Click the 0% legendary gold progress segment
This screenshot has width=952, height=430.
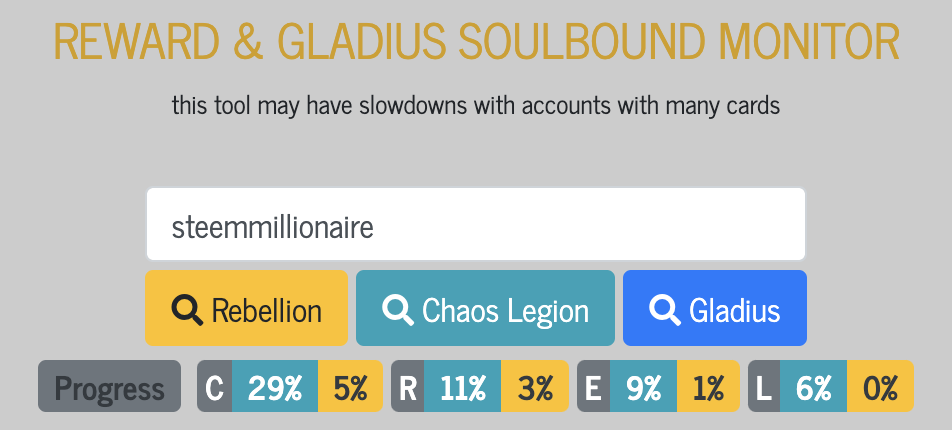click(x=880, y=387)
